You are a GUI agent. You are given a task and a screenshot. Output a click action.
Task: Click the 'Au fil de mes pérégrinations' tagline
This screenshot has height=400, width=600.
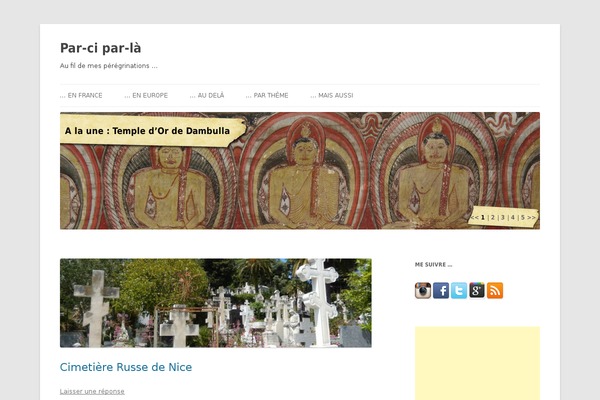[109, 66]
